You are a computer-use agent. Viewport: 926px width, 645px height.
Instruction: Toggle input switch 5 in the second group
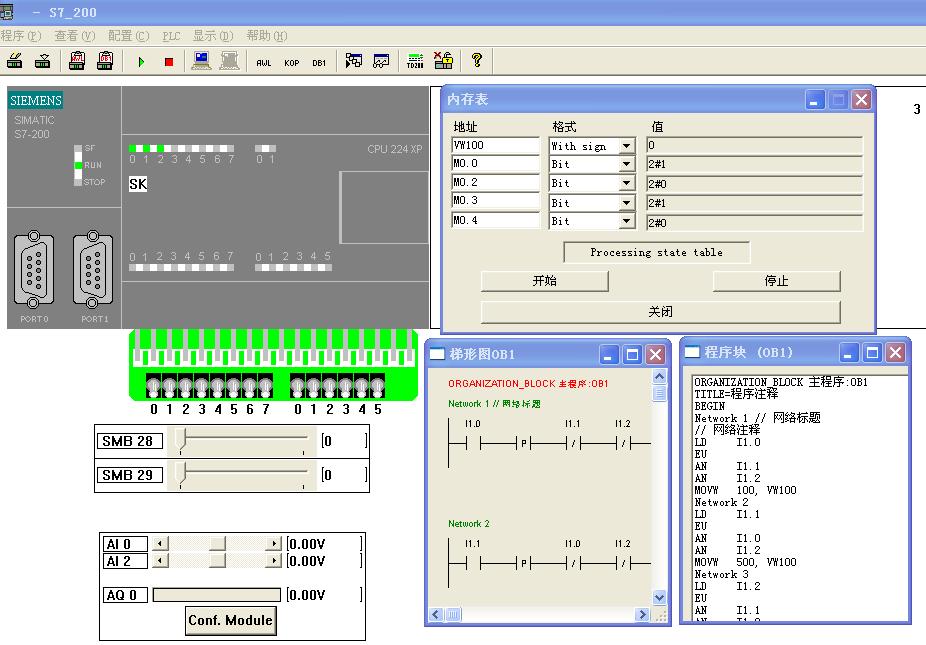click(377, 387)
